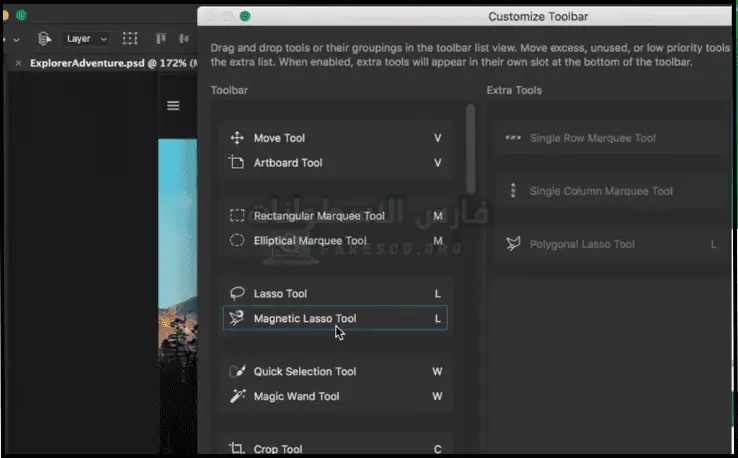Click the Toolbar list vertical scrollbar
Screen dimensions: 738x458
(x=469, y=150)
